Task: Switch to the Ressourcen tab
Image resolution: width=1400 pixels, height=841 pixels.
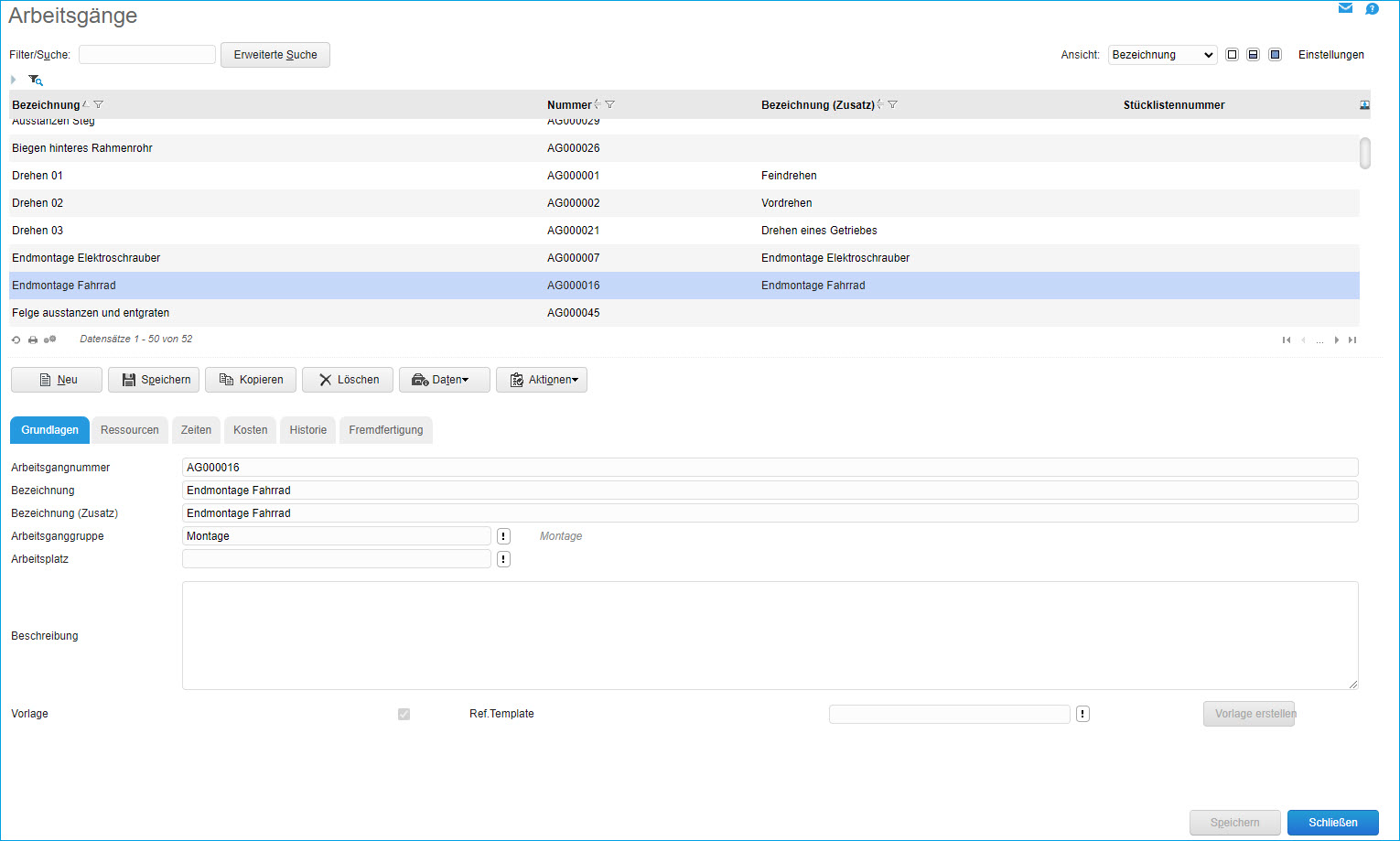Action: (x=130, y=430)
